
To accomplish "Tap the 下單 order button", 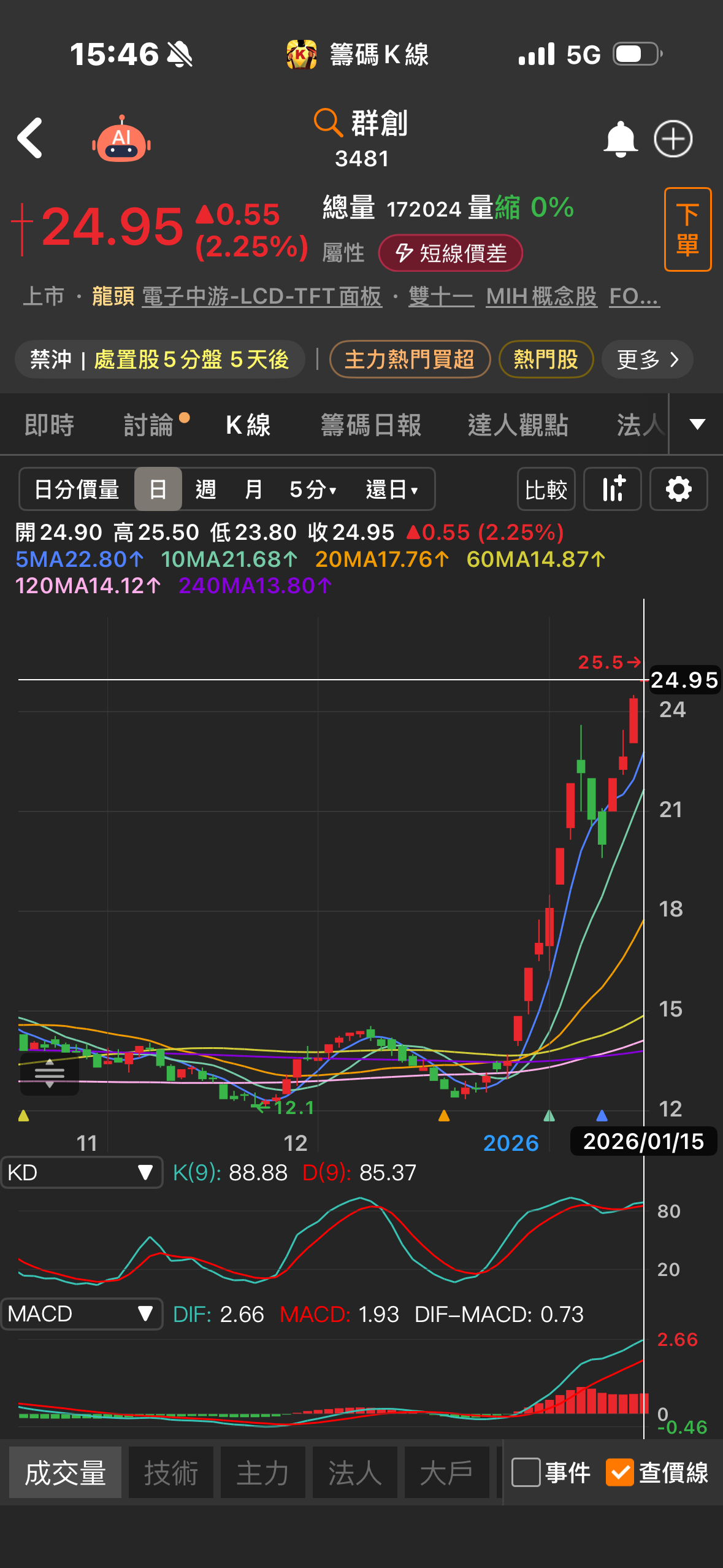I will coord(687,229).
